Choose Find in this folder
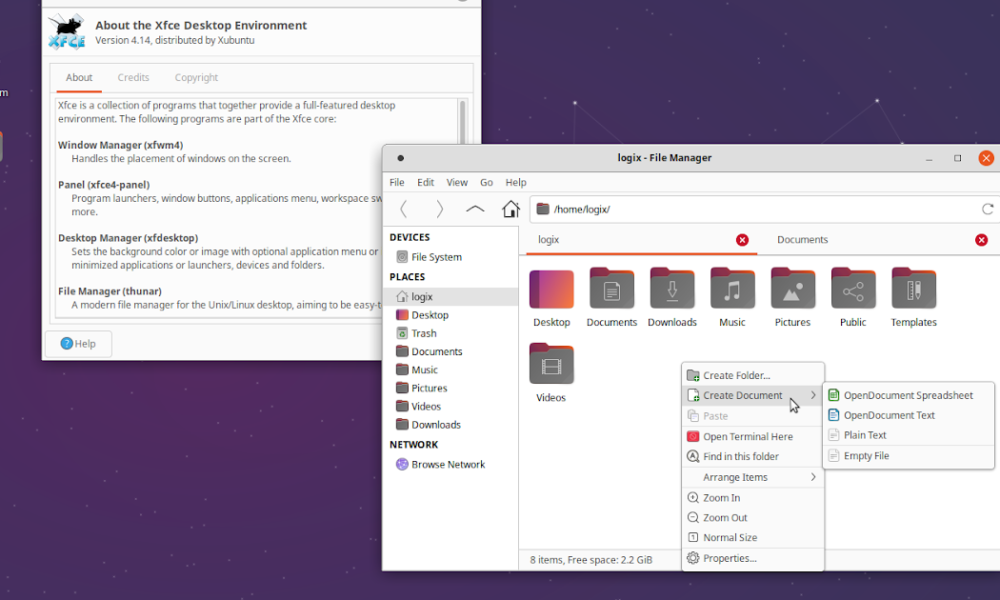This screenshot has height=600, width=1000. coord(753,457)
